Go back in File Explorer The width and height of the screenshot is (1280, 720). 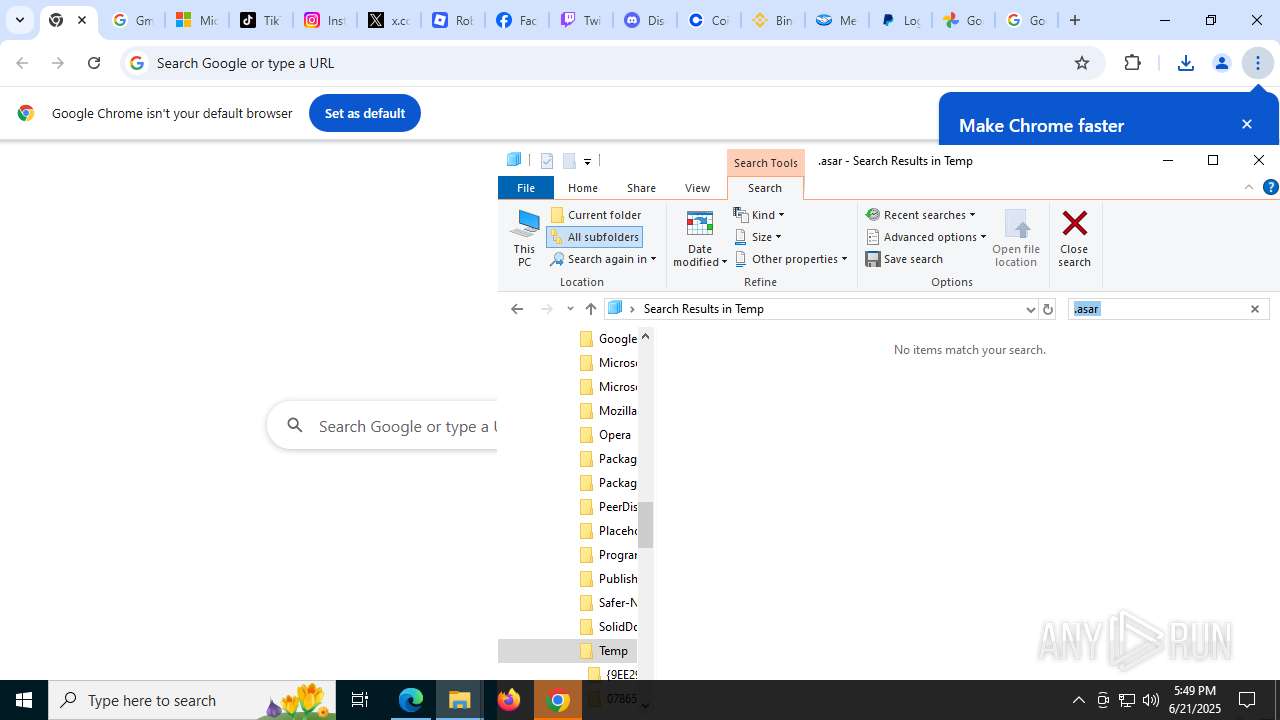(x=517, y=309)
